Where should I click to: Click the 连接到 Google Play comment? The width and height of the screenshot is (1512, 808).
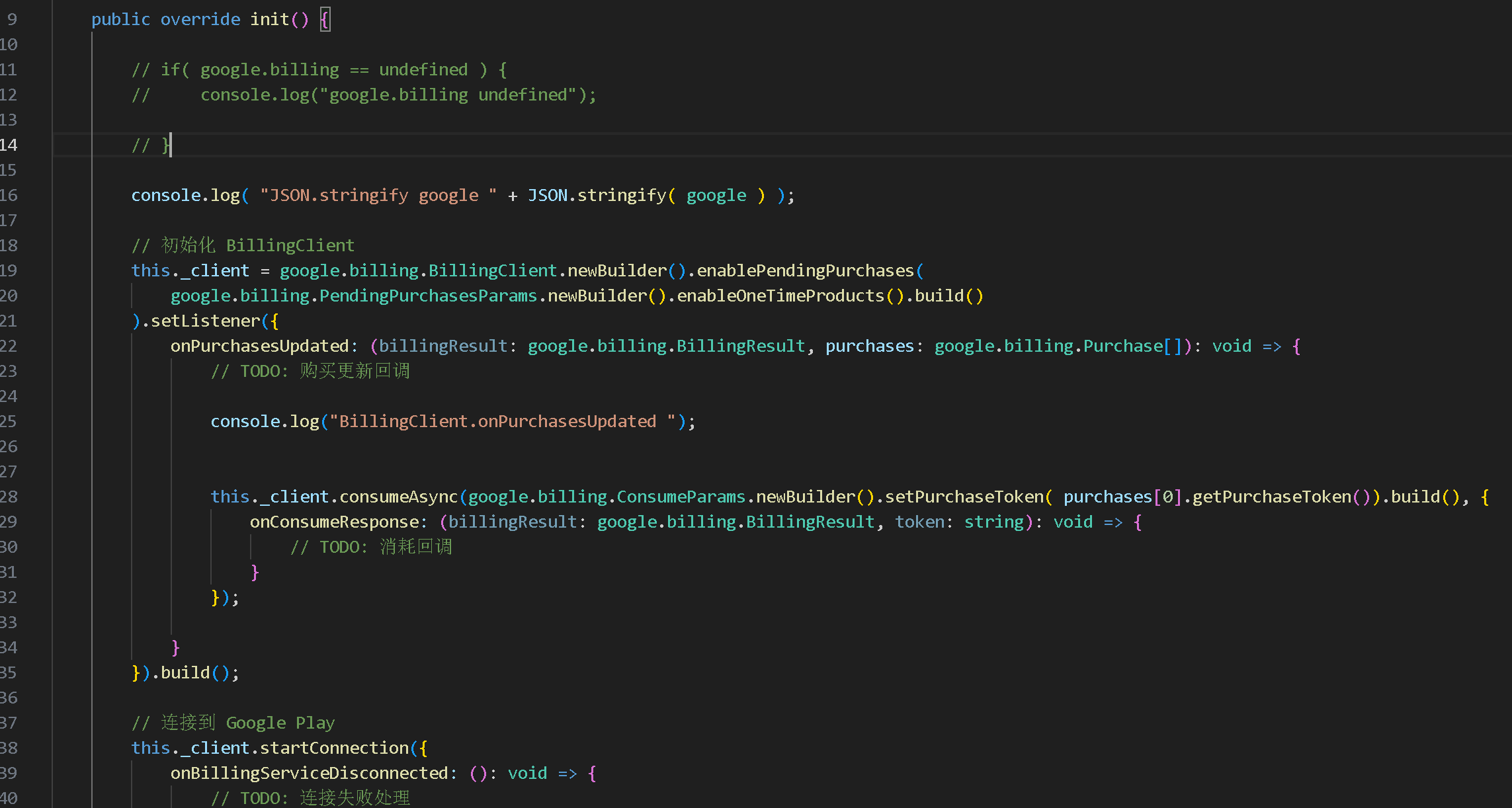click(233, 723)
